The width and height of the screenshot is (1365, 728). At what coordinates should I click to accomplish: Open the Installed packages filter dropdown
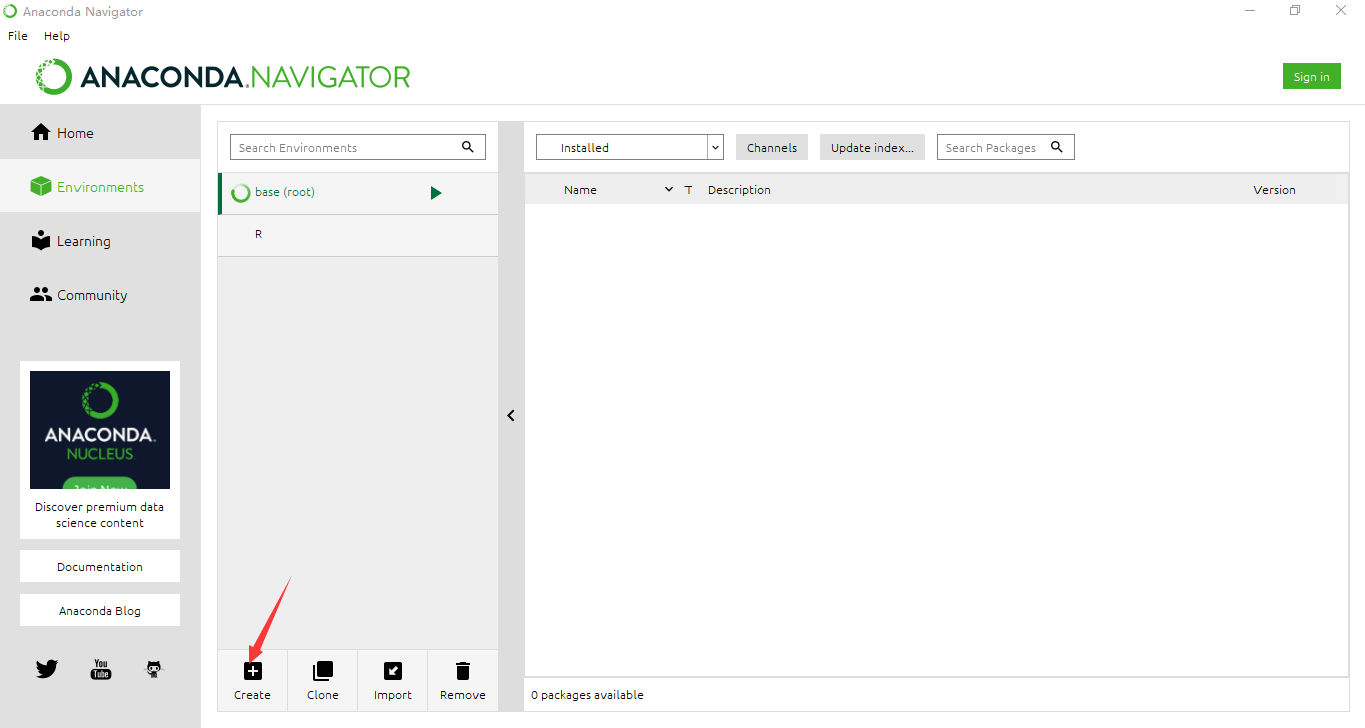(x=714, y=146)
